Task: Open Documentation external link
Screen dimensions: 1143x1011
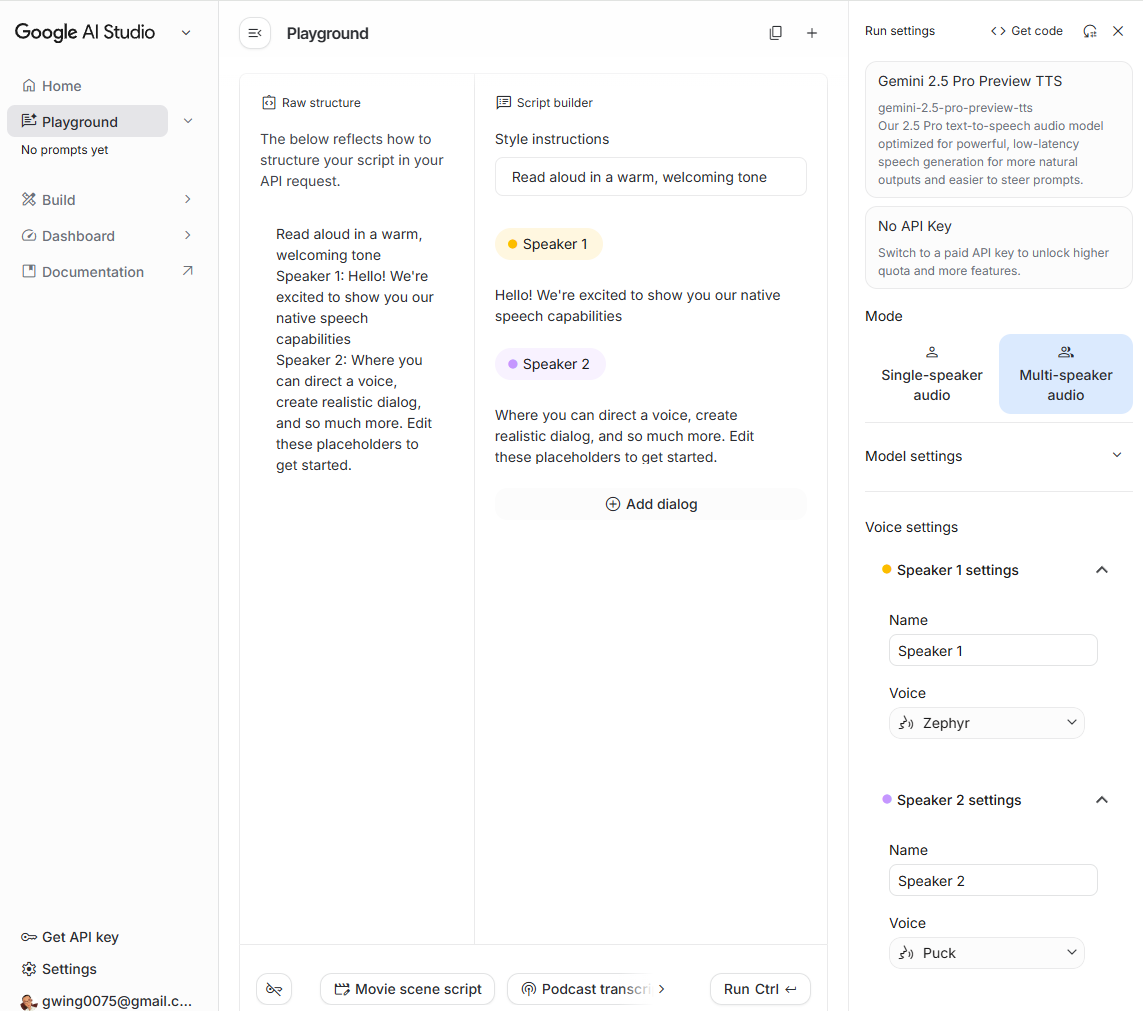Action: coord(187,271)
